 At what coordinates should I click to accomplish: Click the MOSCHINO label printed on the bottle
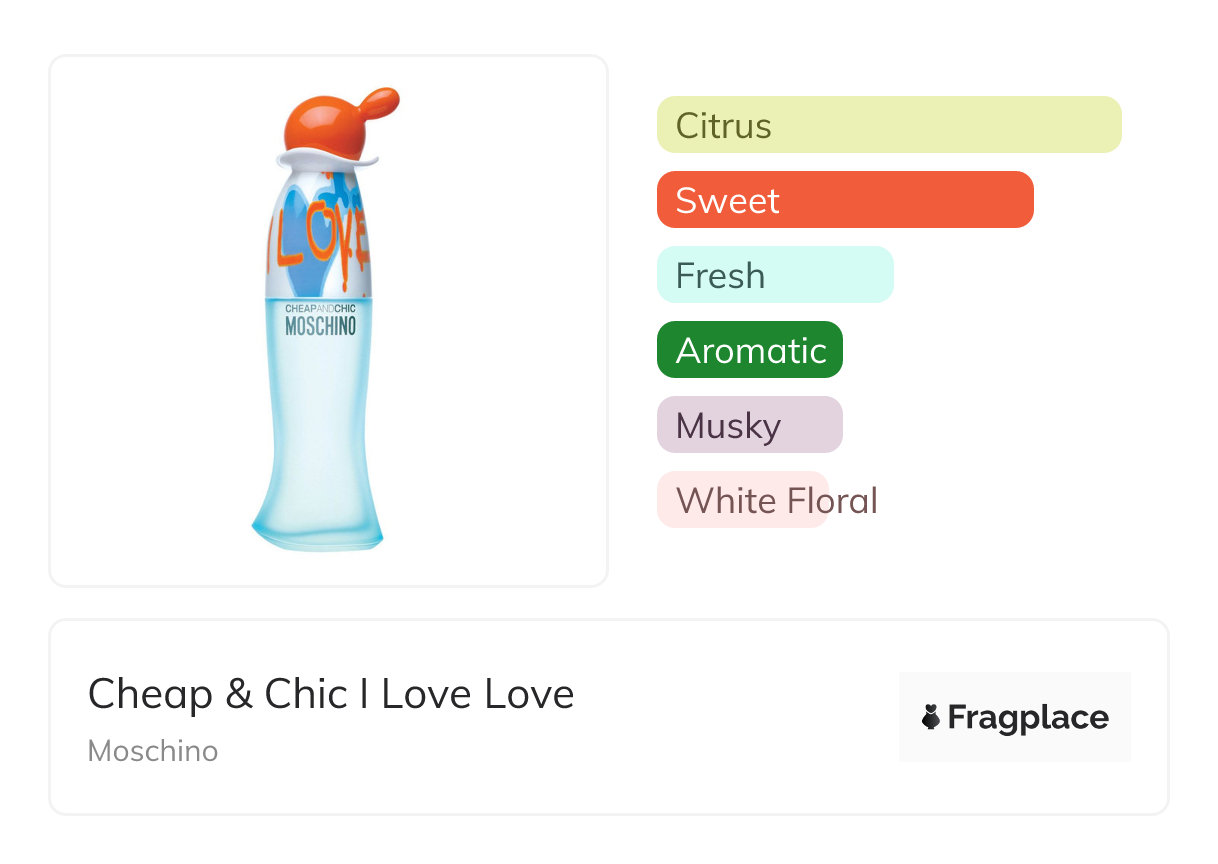point(320,326)
